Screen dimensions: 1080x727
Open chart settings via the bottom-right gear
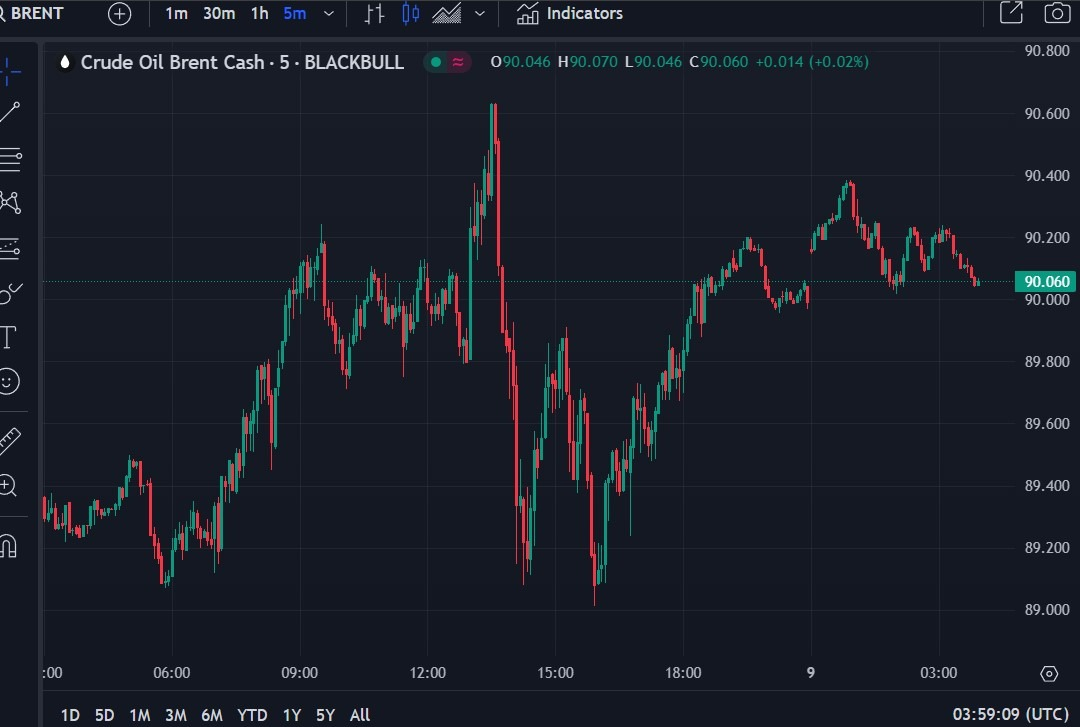[1049, 673]
